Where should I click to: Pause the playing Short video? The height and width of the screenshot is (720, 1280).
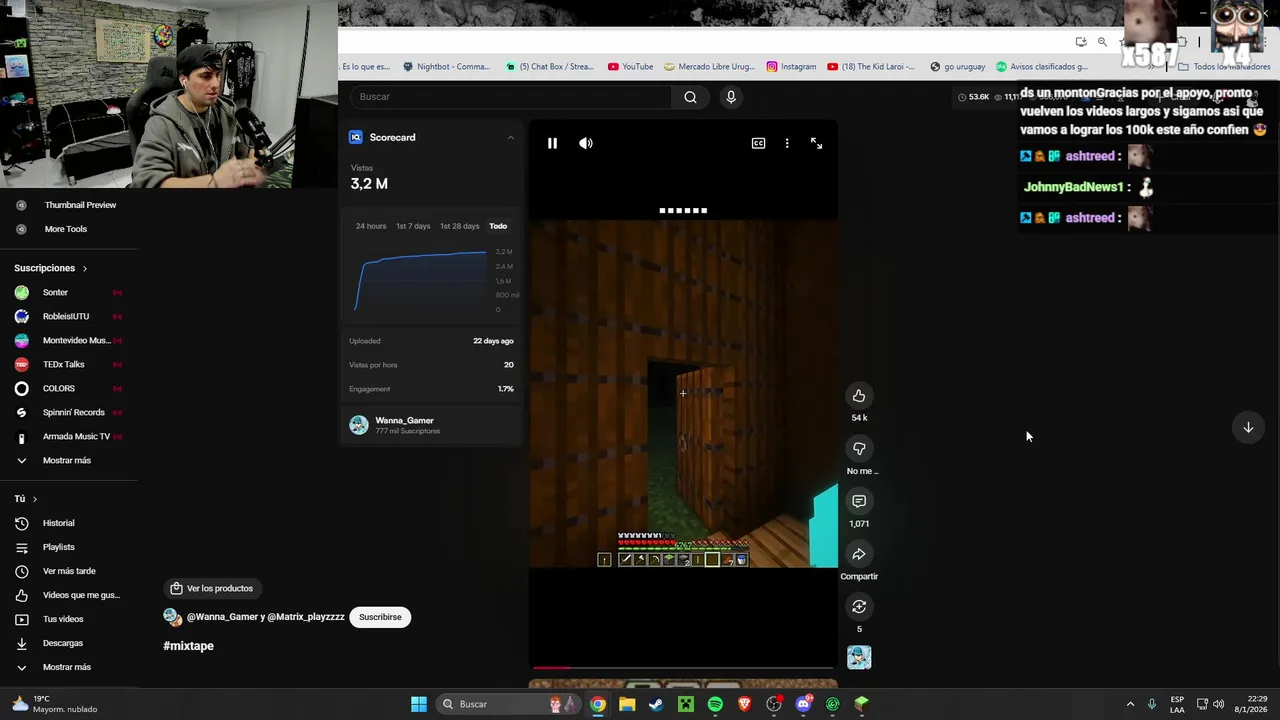click(552, 143)
